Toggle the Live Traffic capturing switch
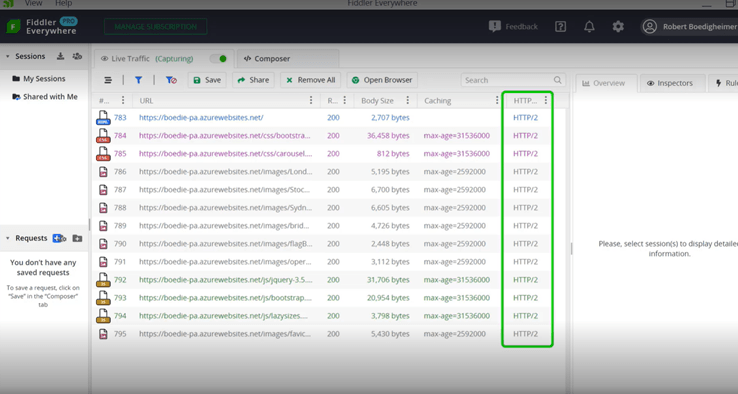Viewport: 738px width, 394px height. tap(218, 59)
